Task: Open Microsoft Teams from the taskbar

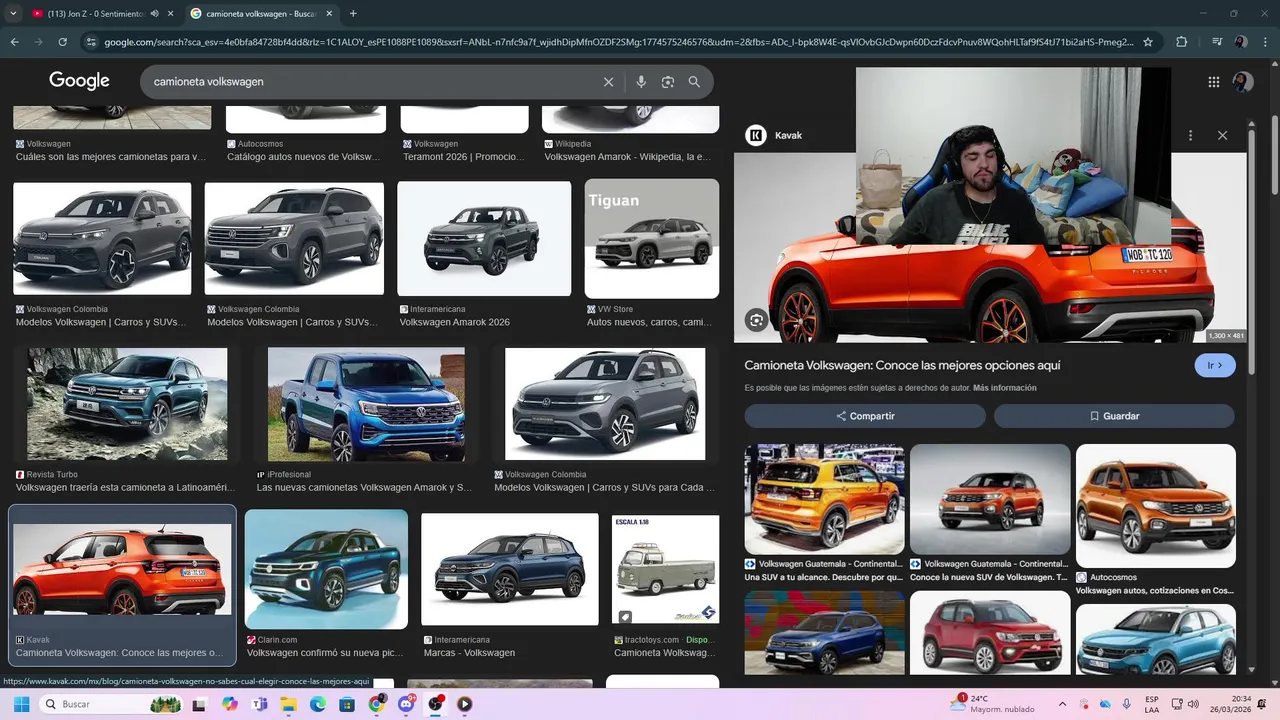Action: pos(260,704)
